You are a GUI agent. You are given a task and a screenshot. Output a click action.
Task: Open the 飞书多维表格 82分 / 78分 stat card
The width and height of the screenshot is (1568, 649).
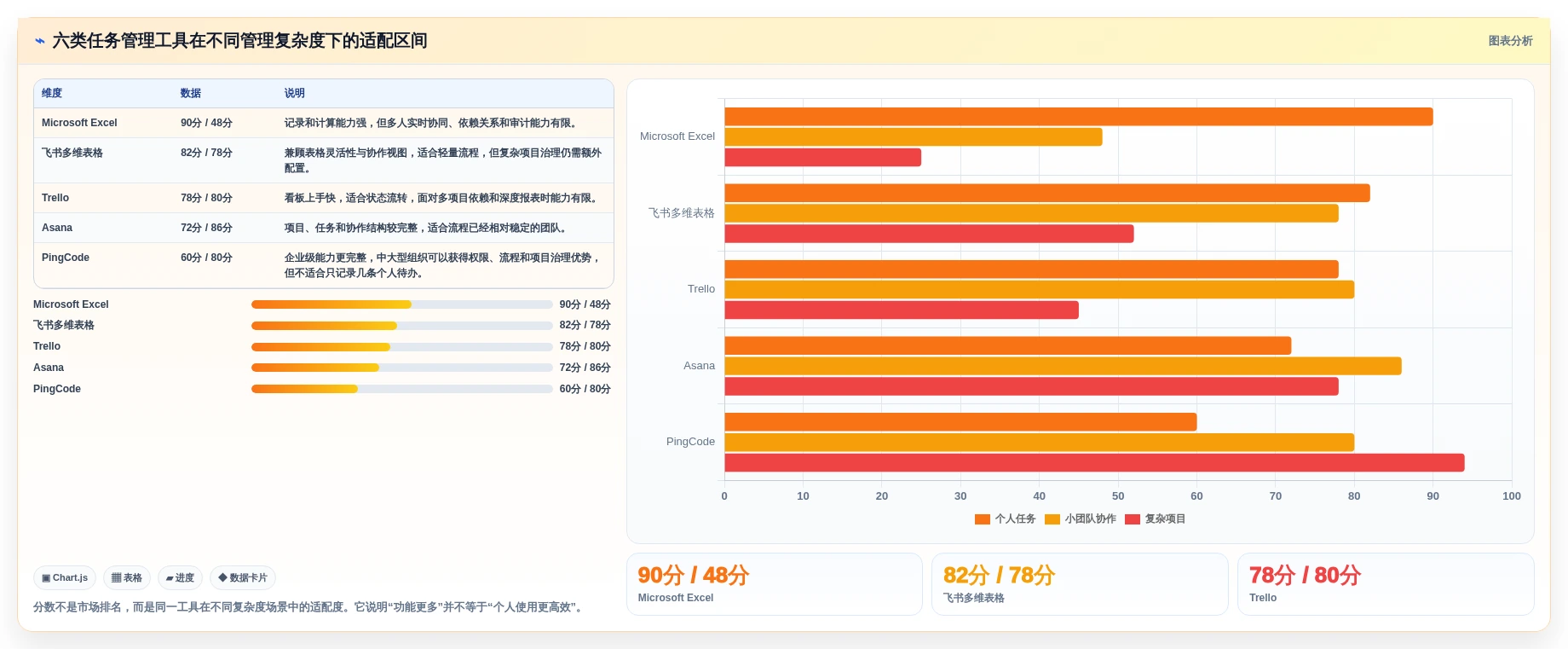point(1080,584)
